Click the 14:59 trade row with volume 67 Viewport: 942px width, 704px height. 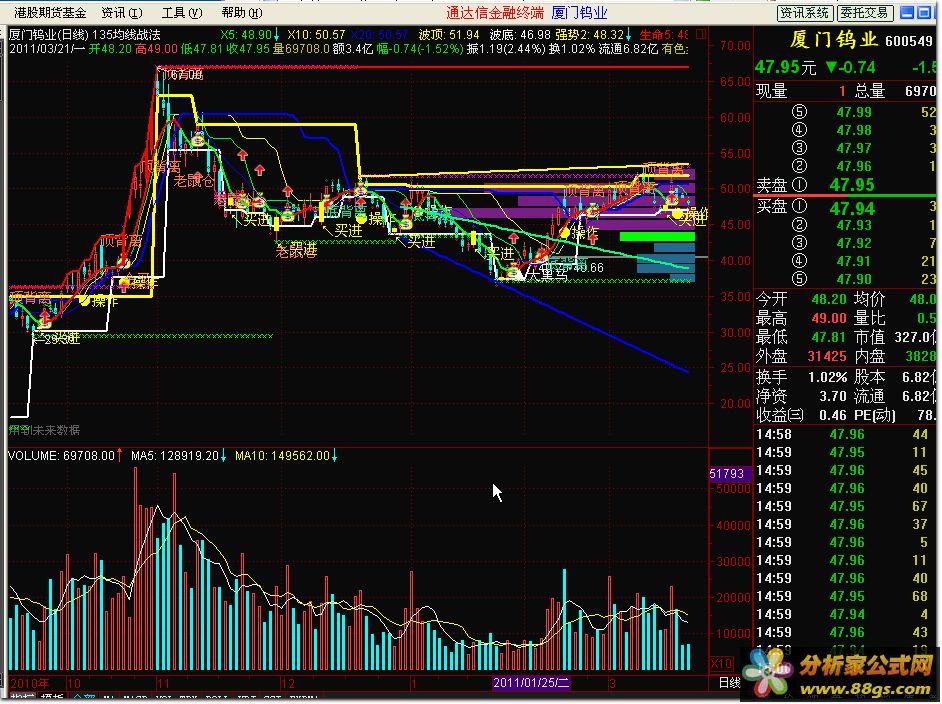(845, 506)
